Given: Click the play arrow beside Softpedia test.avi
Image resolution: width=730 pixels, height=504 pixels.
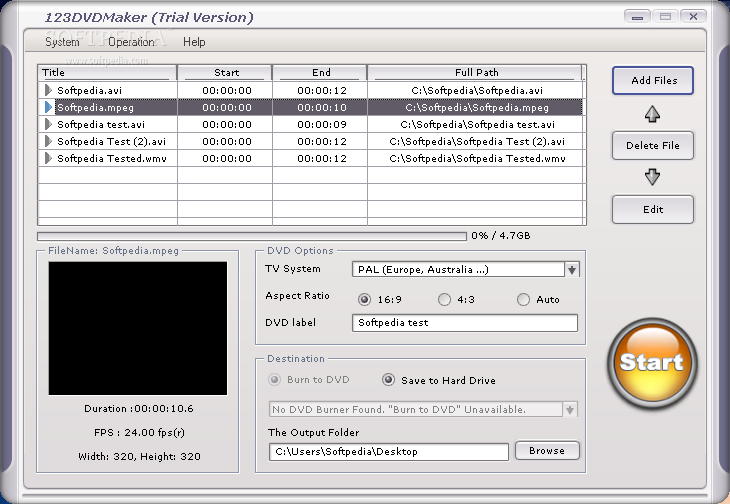Looking at the screenshot, I should (48, 124).
